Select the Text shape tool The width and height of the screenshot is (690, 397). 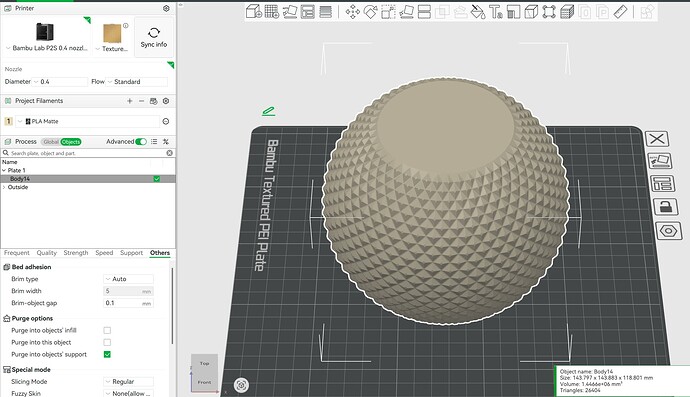coord(496,12)
